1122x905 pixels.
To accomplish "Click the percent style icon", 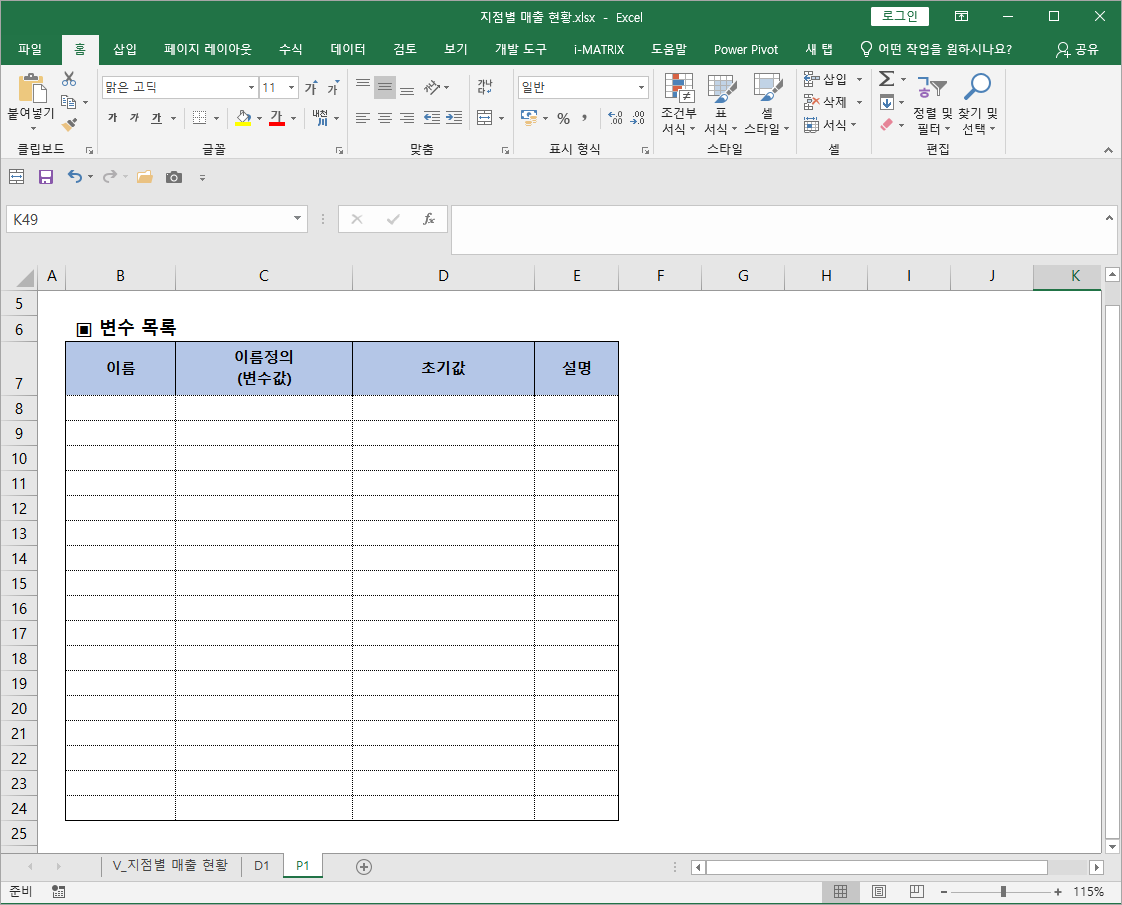I will [563, 118].
